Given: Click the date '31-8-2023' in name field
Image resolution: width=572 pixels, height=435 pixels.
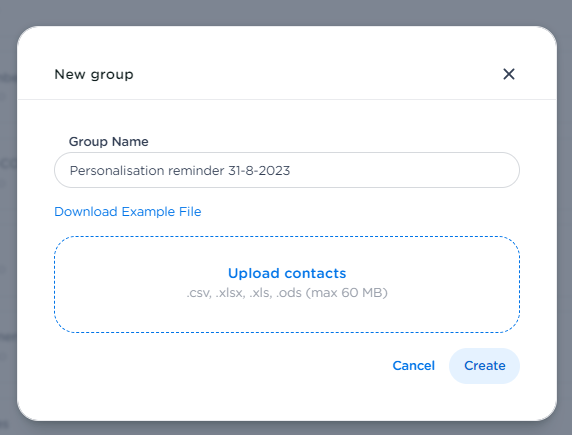Looking at the screenshot, I should pyautogui.click(x=259, y=170).
